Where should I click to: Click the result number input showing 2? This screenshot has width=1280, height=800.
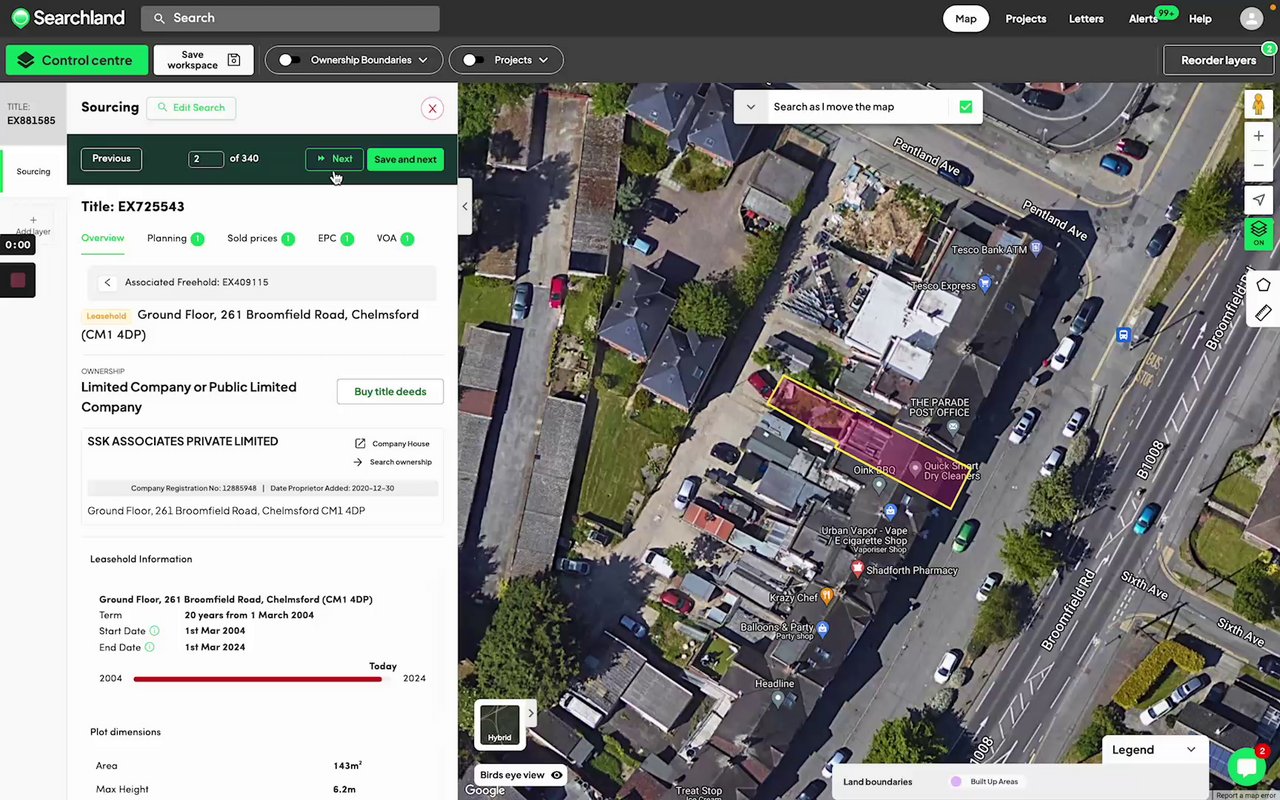coord(206,159)
